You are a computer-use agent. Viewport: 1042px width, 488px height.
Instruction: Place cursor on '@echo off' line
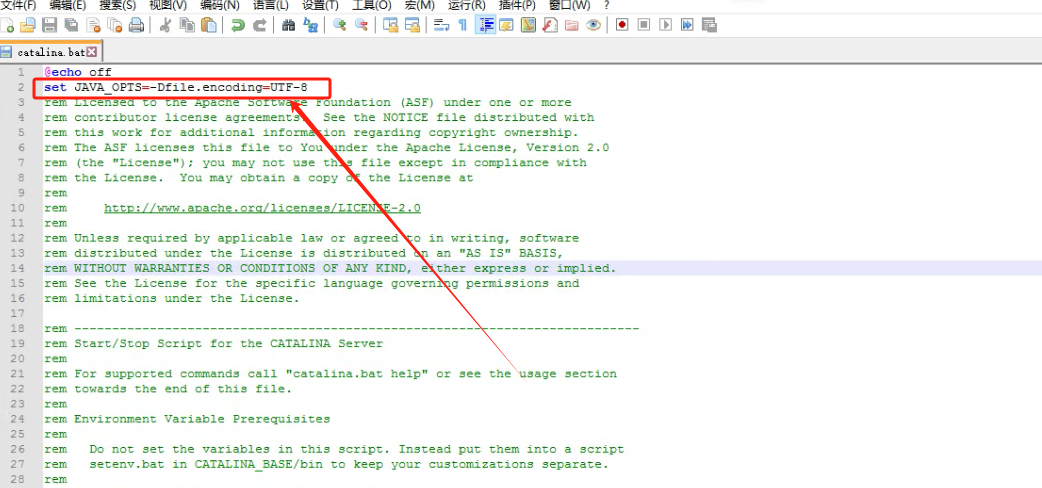tap(78, 72)
